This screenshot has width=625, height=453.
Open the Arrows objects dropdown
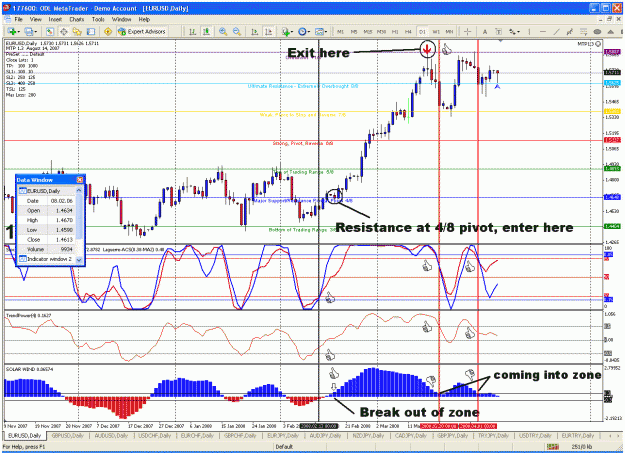[514, 32]
